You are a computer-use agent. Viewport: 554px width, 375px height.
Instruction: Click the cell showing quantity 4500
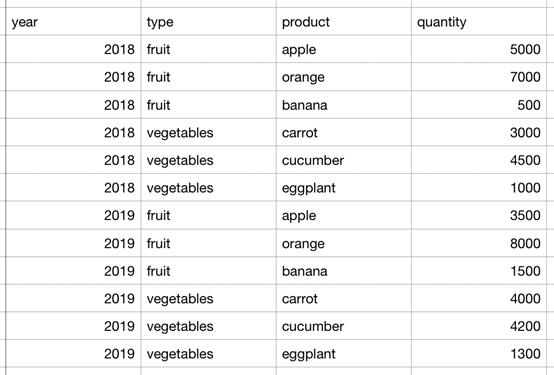click(479, 160)
